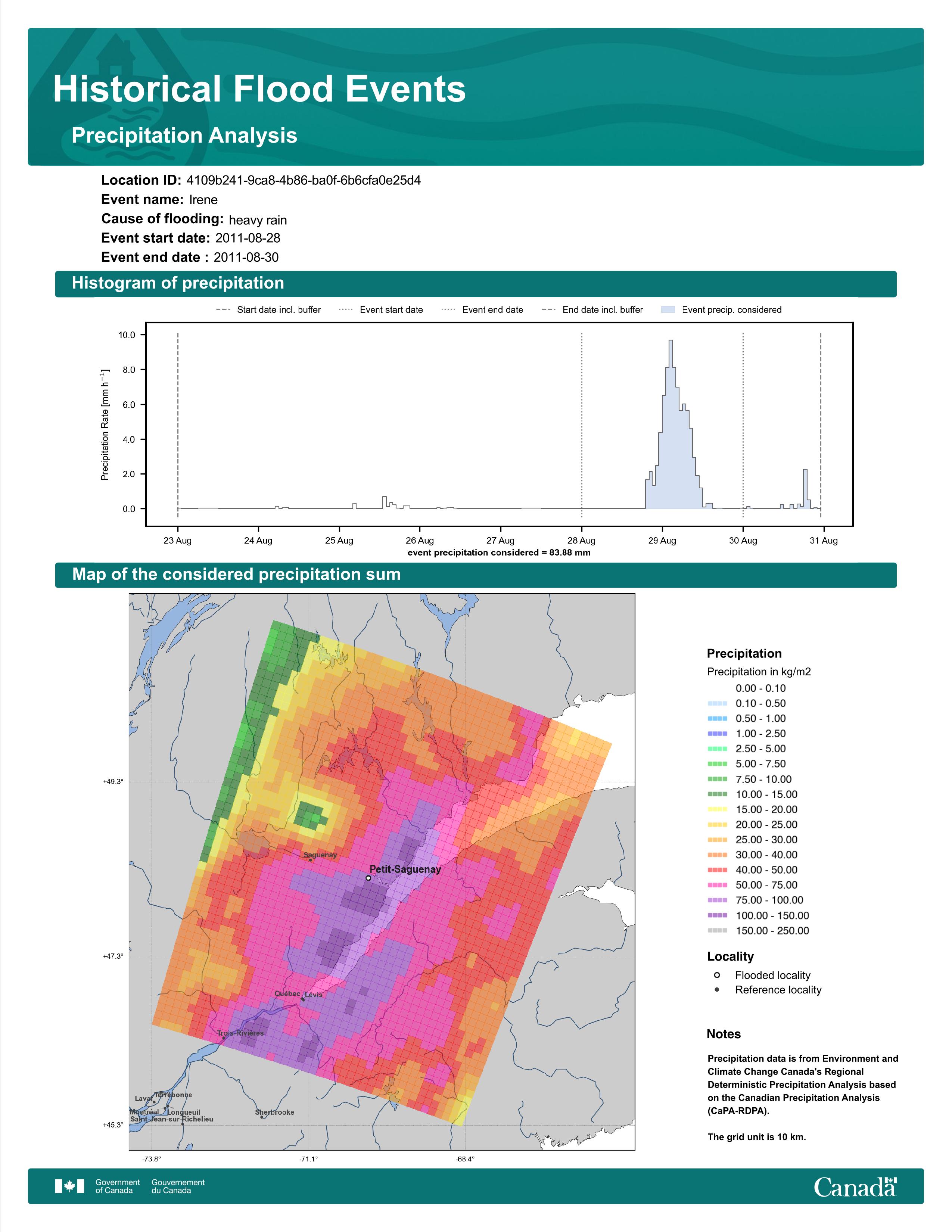Click the 30.00 - 40.00 precipitation swatch
Screen dimensions: 952x1232
pyautogui.click(x=718, y=855)
